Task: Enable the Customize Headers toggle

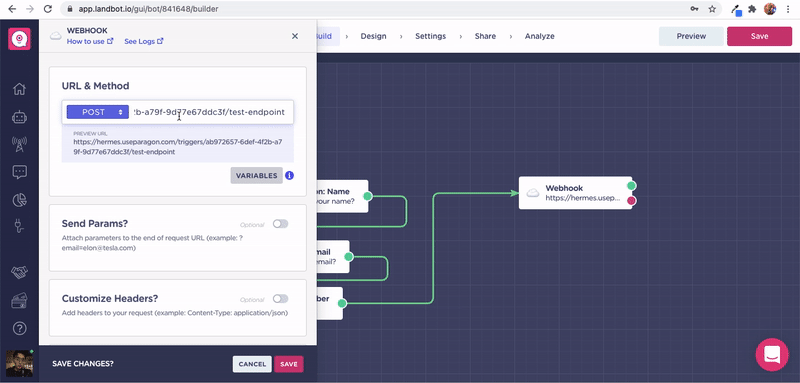Action: (281, 299)
